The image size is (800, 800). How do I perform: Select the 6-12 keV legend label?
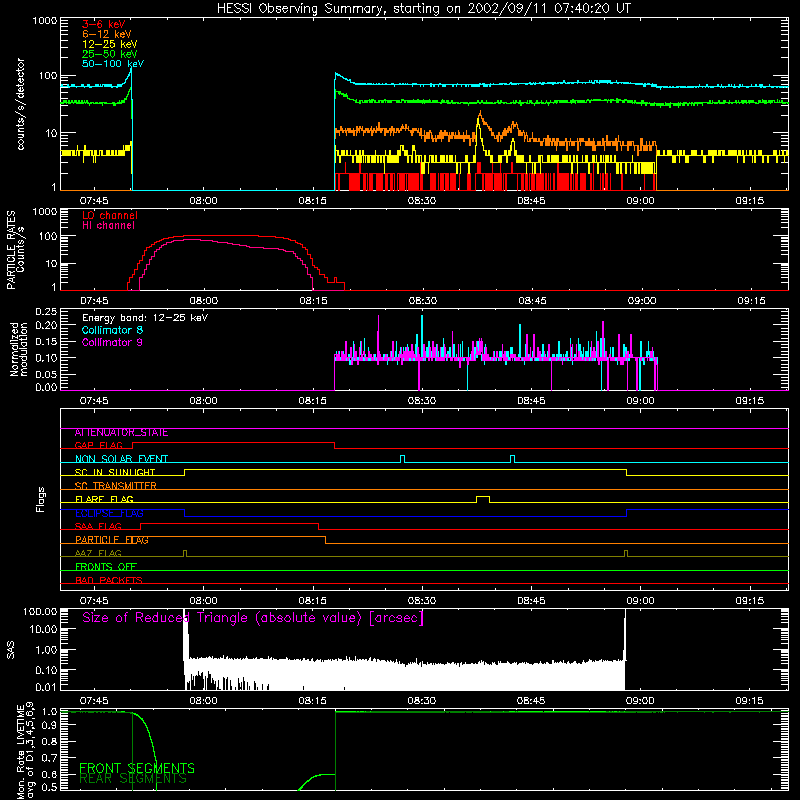(107, 34)
